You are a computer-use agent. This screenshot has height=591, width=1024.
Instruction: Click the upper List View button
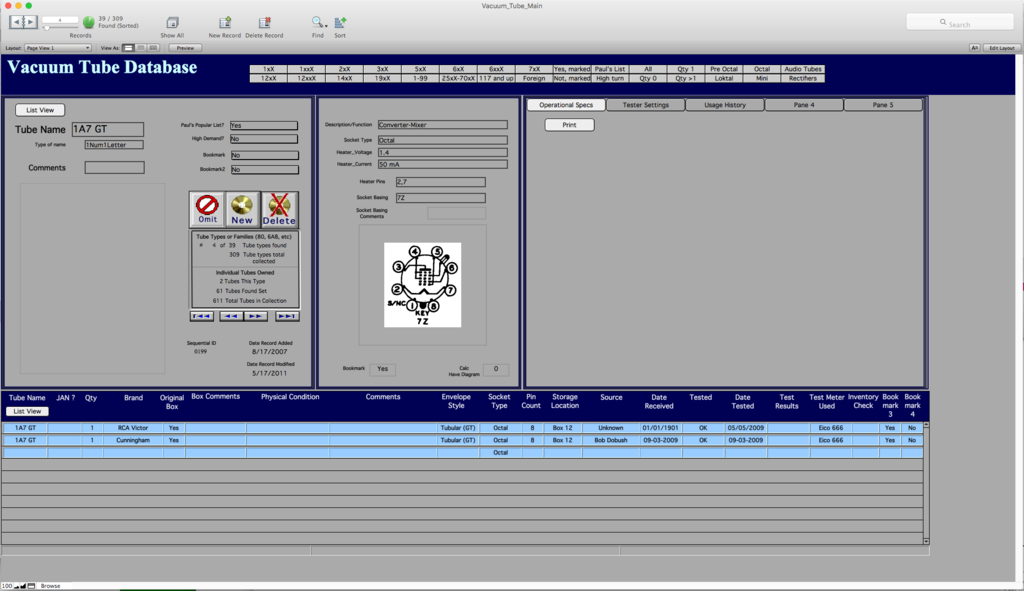40,110
